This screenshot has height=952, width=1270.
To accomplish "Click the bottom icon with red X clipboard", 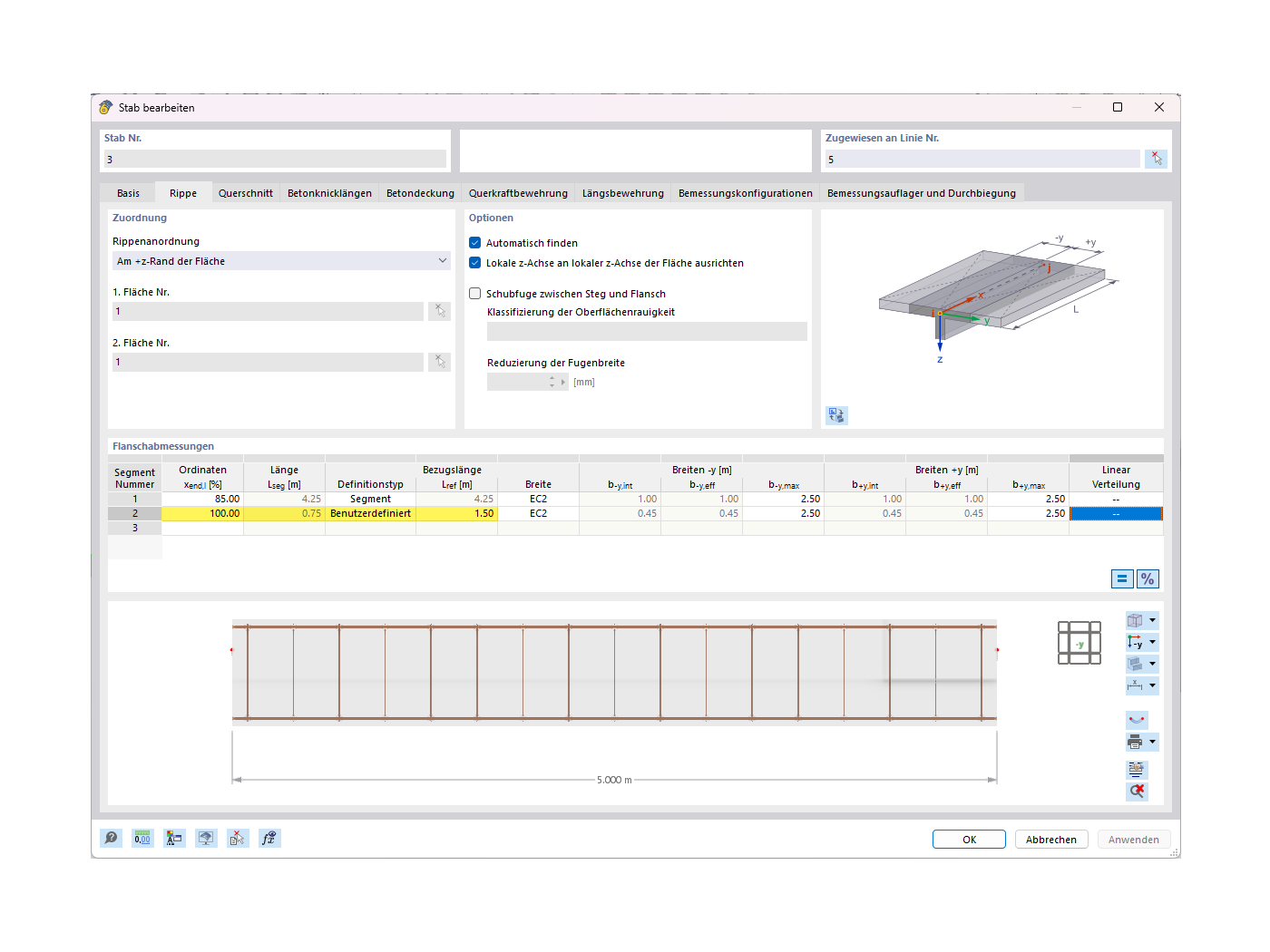I will click(x=238, y=838).
